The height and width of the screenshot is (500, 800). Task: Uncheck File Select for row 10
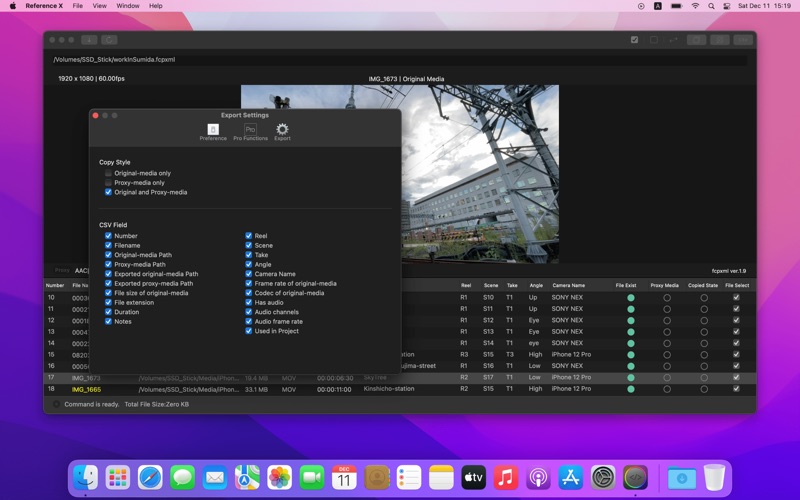coord(736,297)
